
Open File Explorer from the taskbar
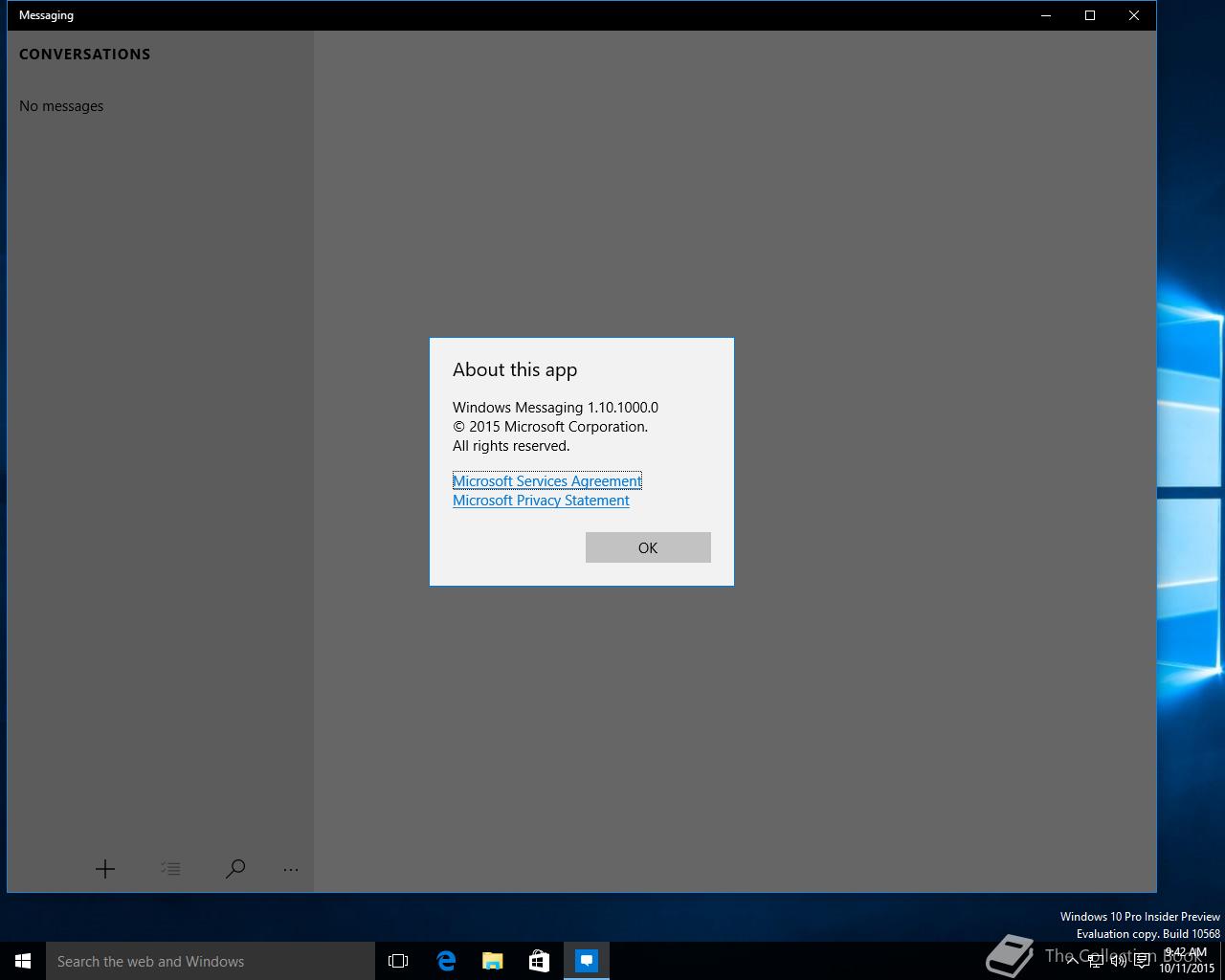point(493,961)
